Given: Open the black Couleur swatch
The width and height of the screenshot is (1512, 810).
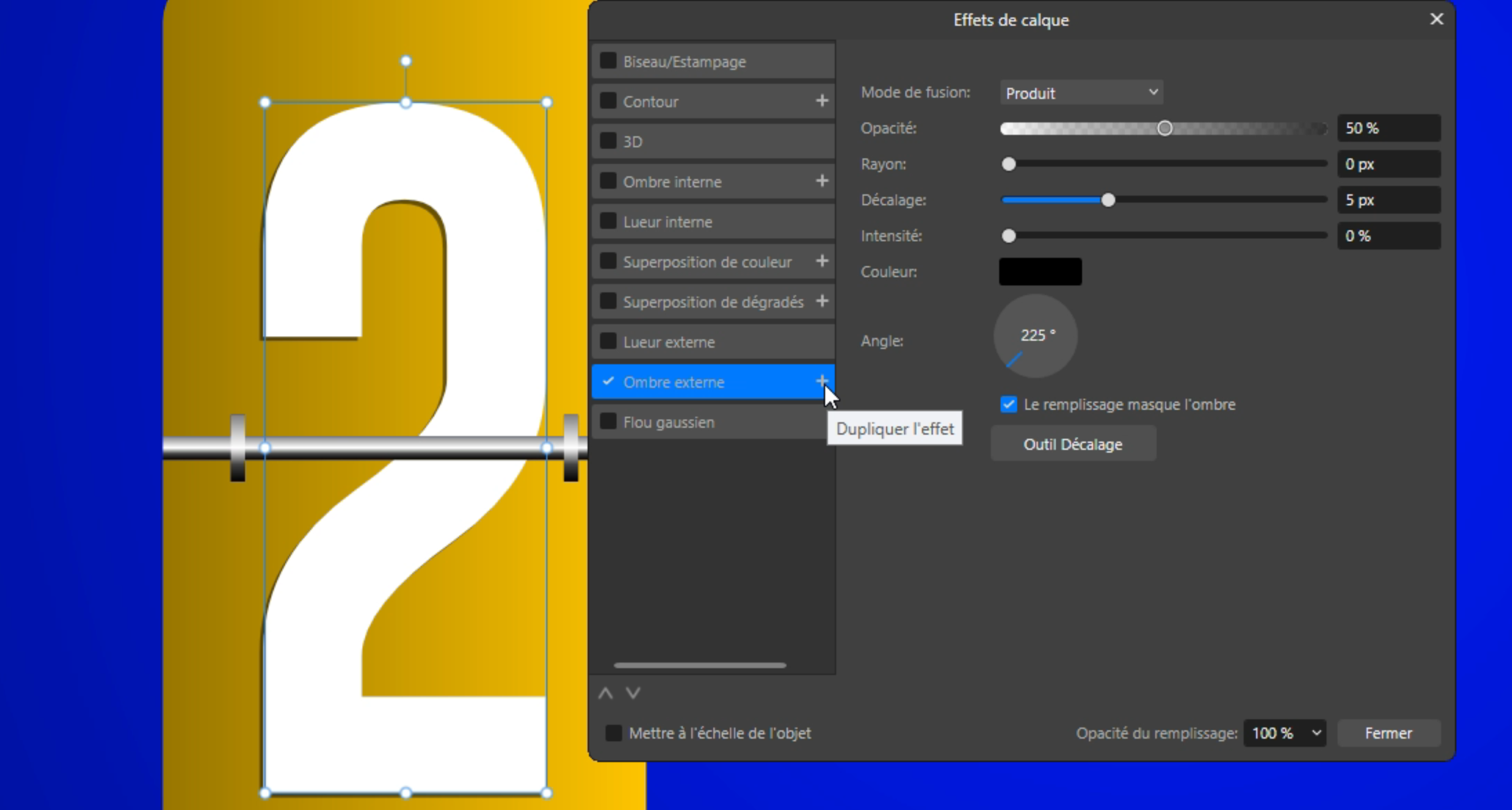Looking at the screenshot, I should pyautogui.click(x=1040, y=272).
